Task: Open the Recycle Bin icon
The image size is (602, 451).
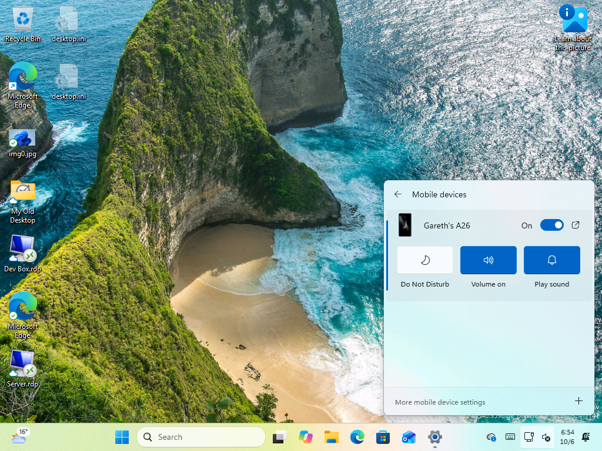Action: (x=23, y=25)
